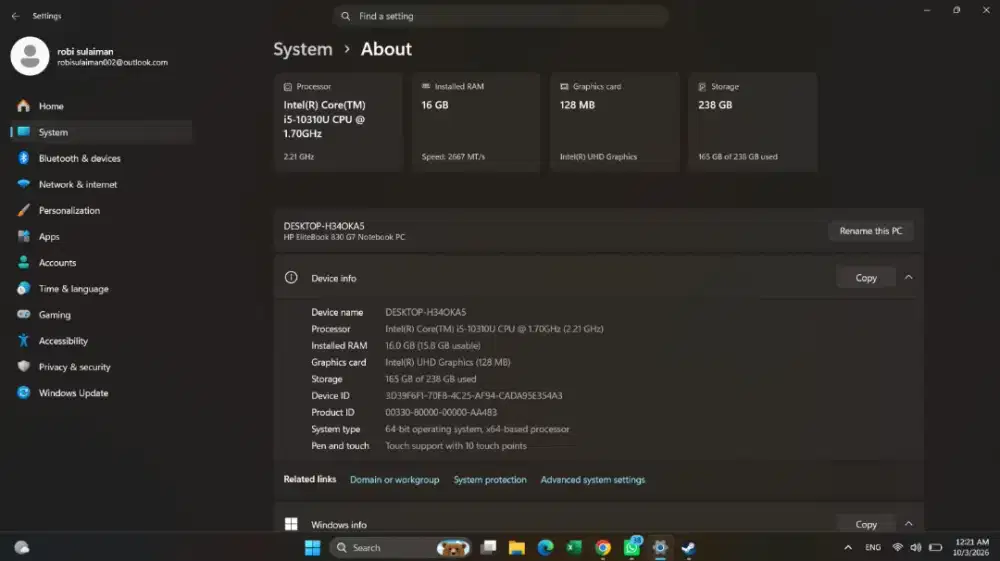The image size is (1000, 561).
Task: Click the magnifier icon in Find a setting
Action: 345,16
